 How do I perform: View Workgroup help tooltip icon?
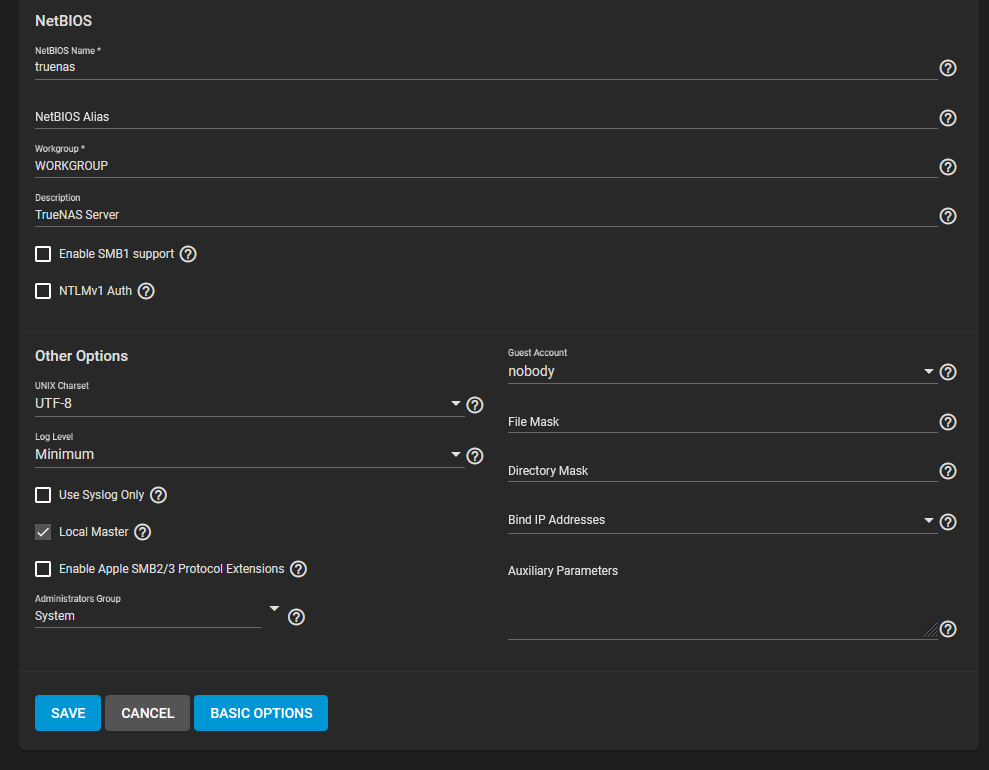[x=947, y=167]
